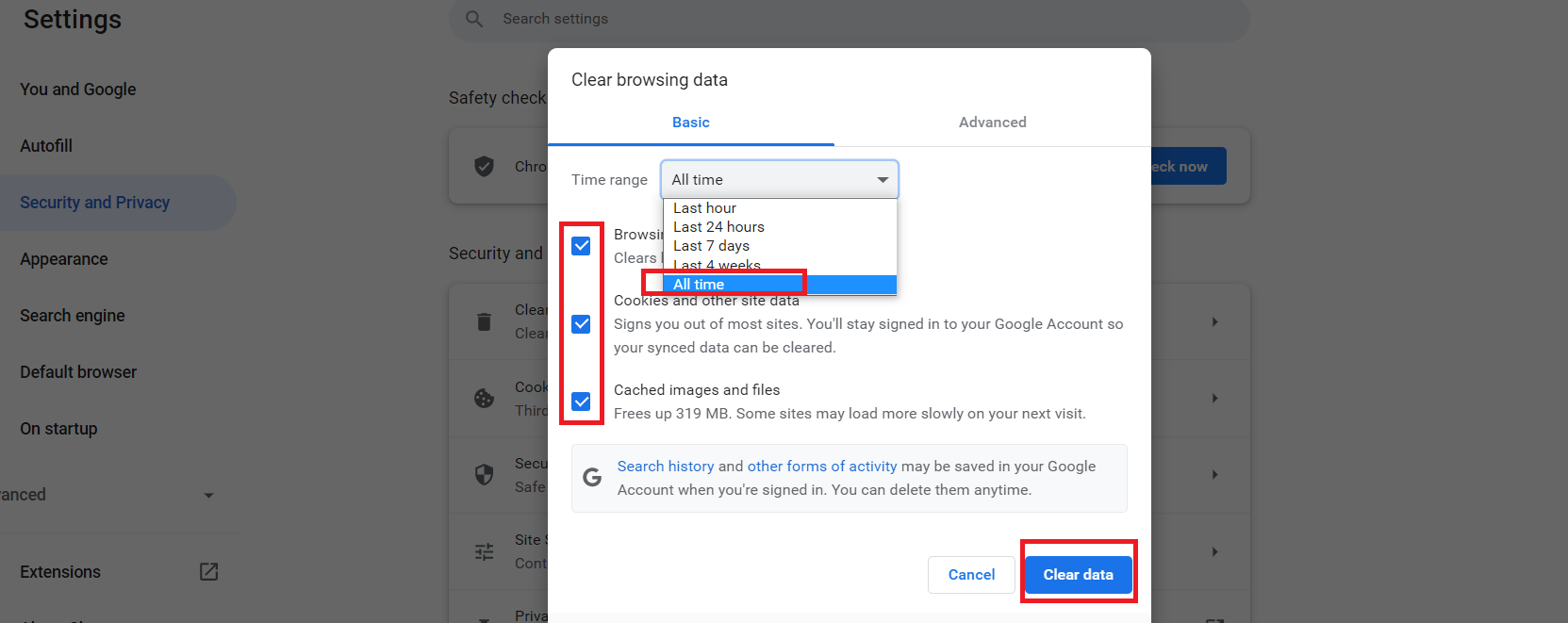The height and width of the screenshot is (623, 1568).
Task: Open Extensions from the sidebar
Action: [x=60, y=572]
